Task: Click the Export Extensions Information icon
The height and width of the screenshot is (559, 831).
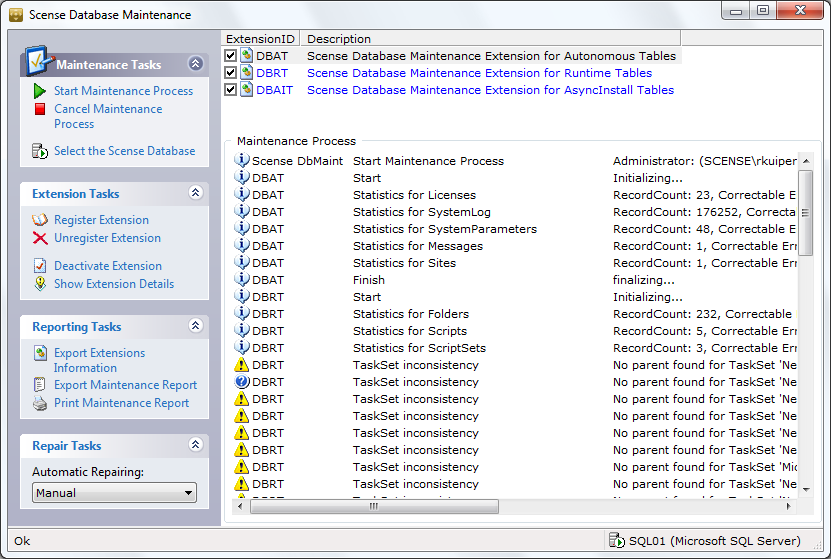Action: pyautogui.click(x=40, y=352)
